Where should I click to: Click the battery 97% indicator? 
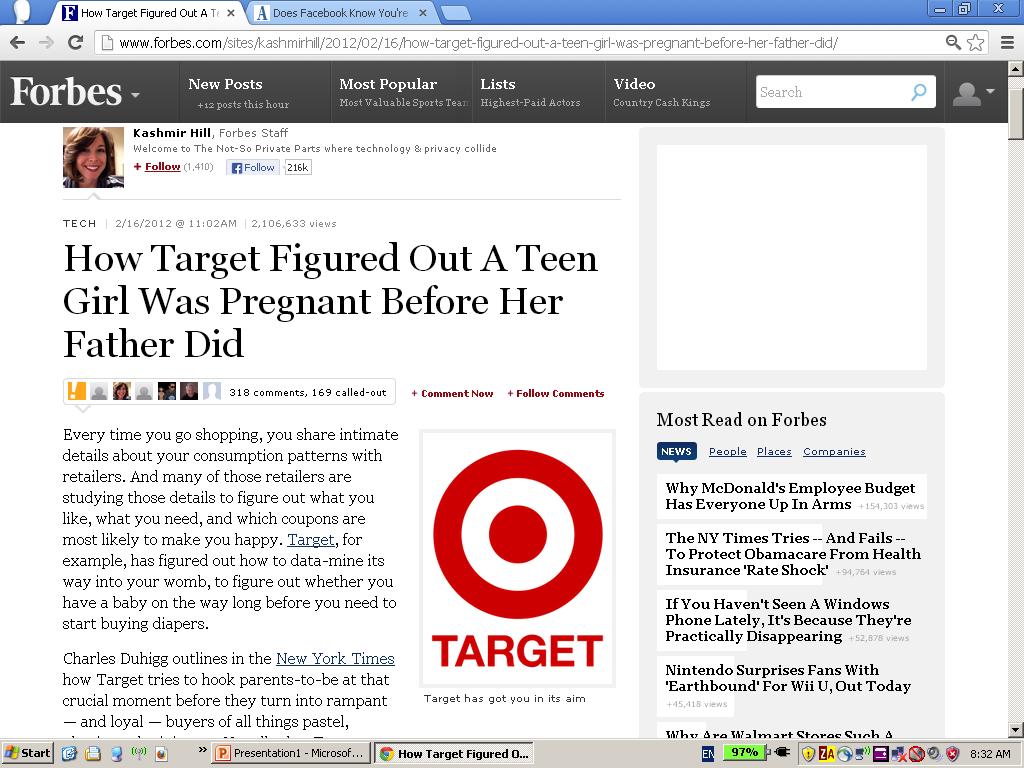tap(744, 752)
